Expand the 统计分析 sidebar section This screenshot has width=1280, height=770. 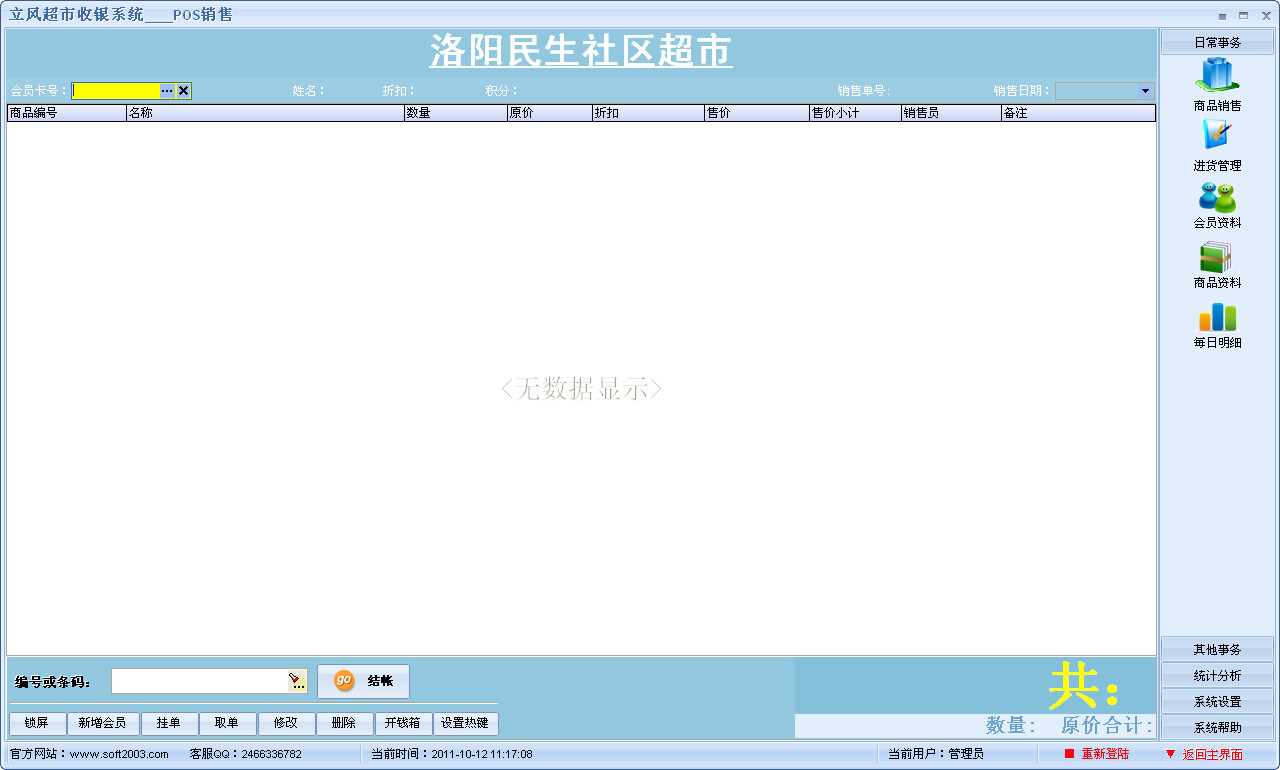coord(1217,676)
